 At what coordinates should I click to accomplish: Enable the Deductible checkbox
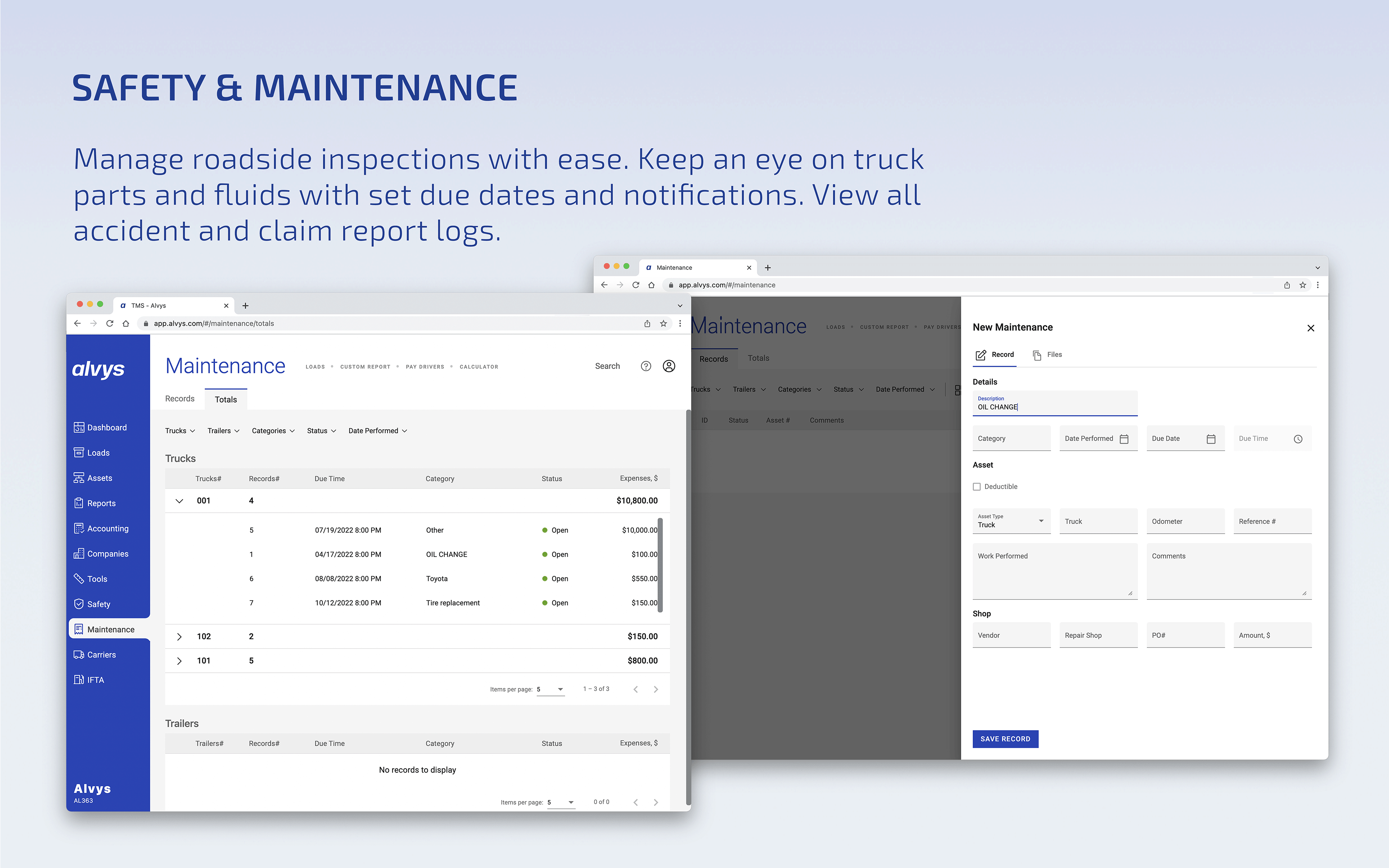(x=977, y=486)
